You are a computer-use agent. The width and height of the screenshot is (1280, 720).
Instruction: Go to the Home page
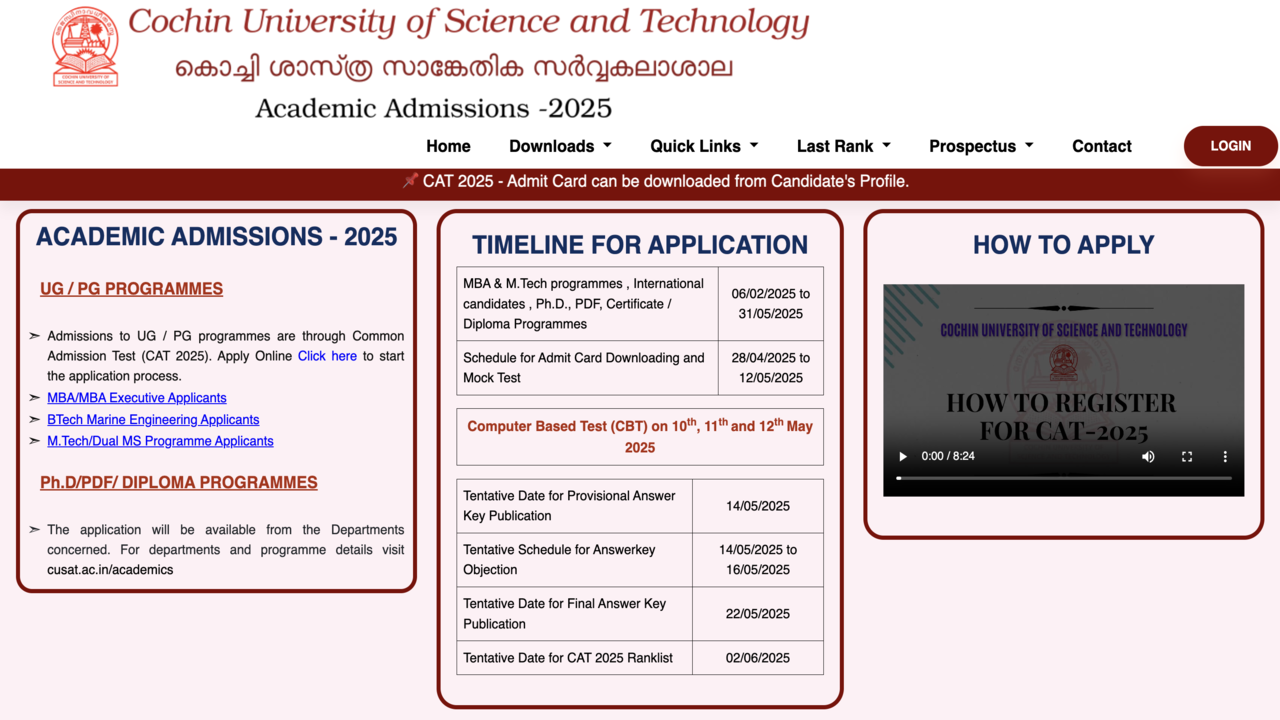448,146
